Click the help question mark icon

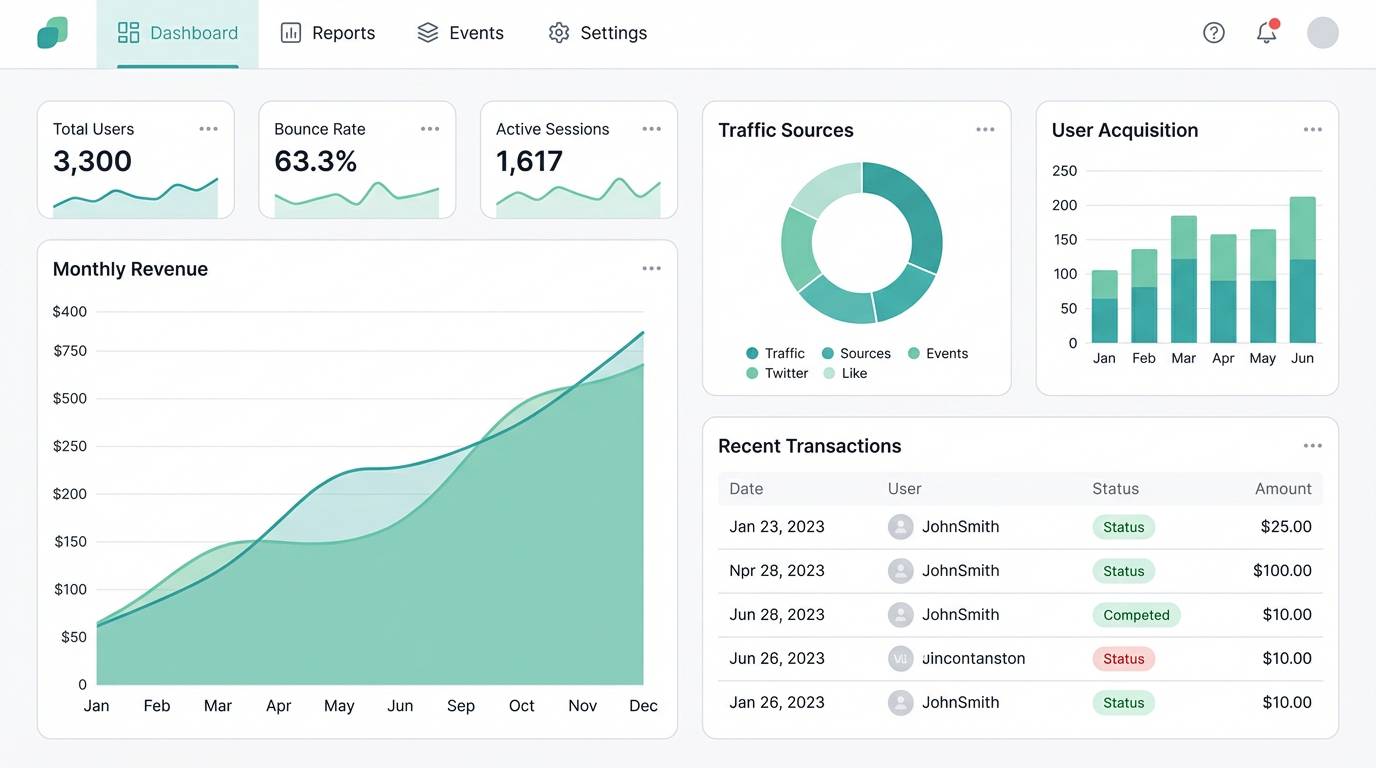coord(1213,32)
